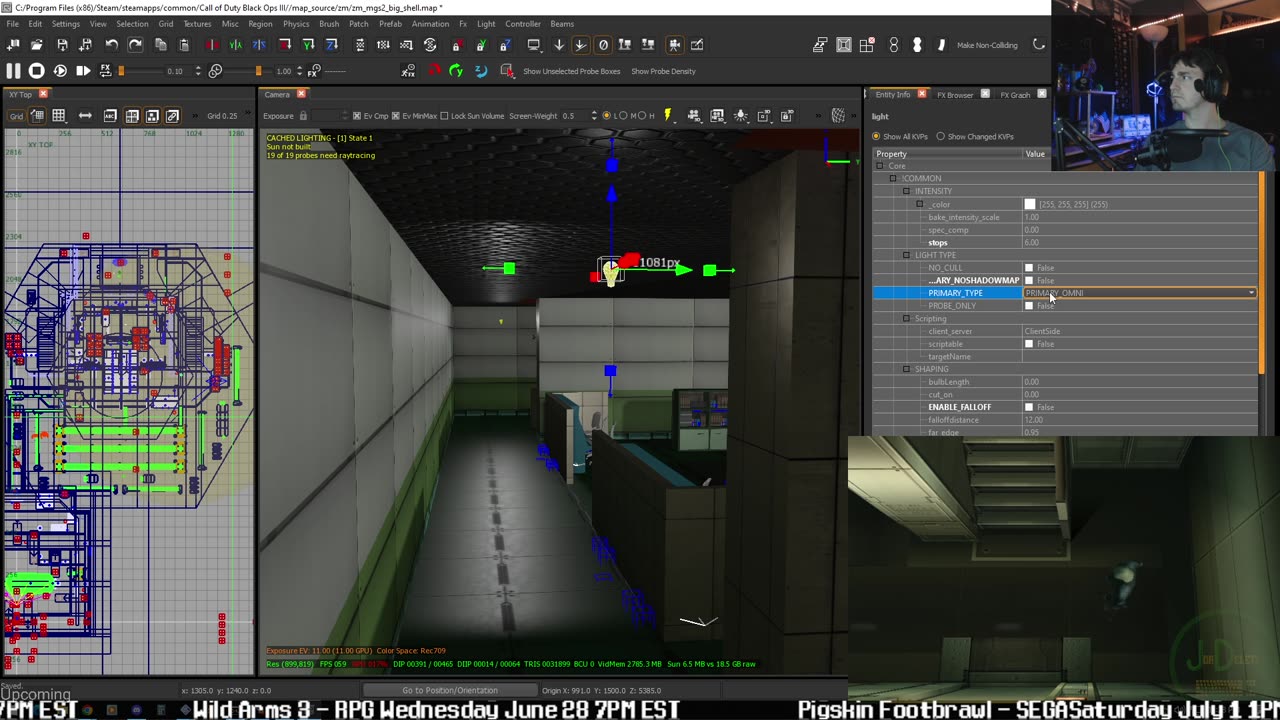Open the Light menu
1280x720 pixels.
[x=486, y=24]
